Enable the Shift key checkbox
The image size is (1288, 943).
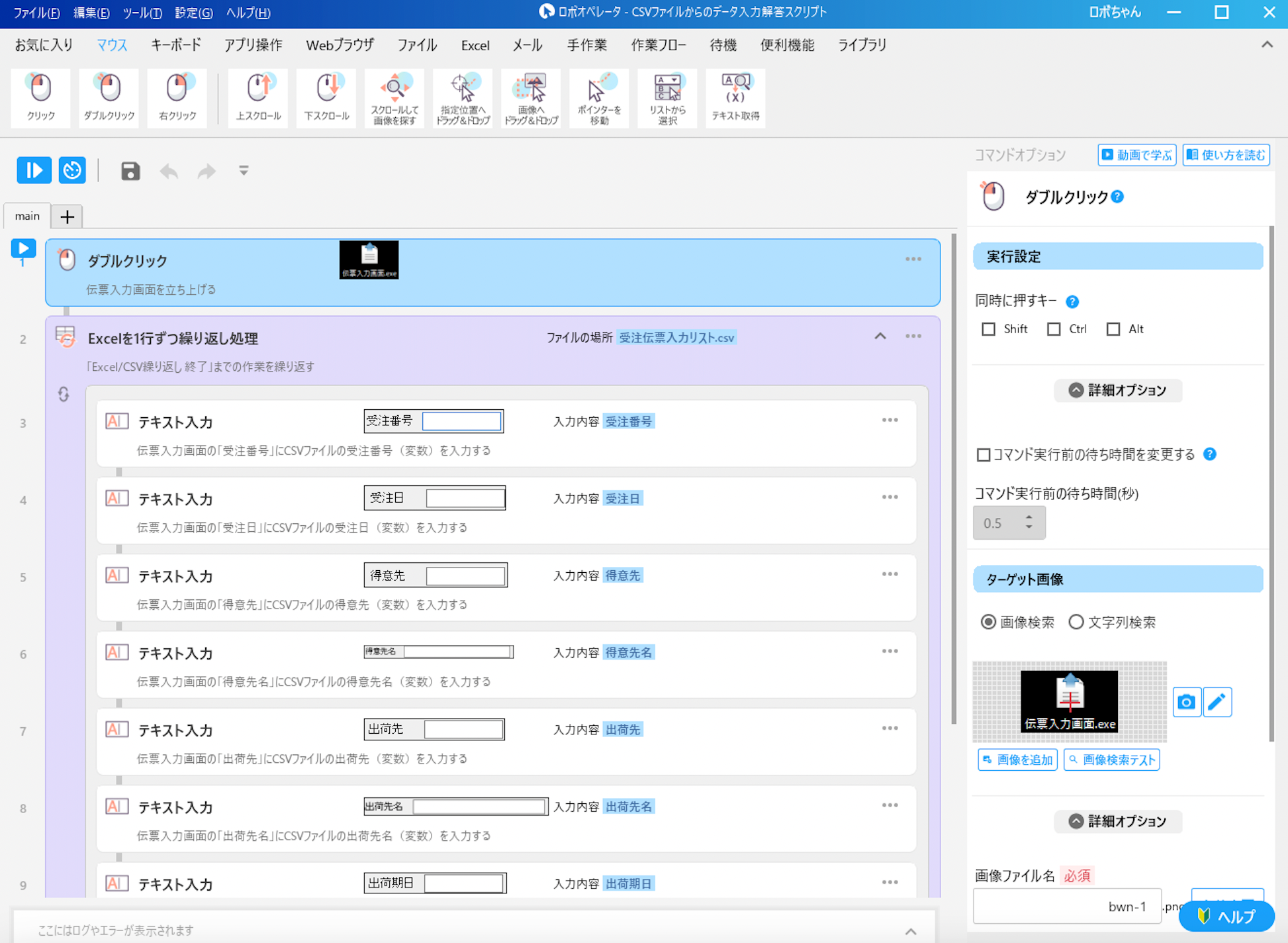988,329
